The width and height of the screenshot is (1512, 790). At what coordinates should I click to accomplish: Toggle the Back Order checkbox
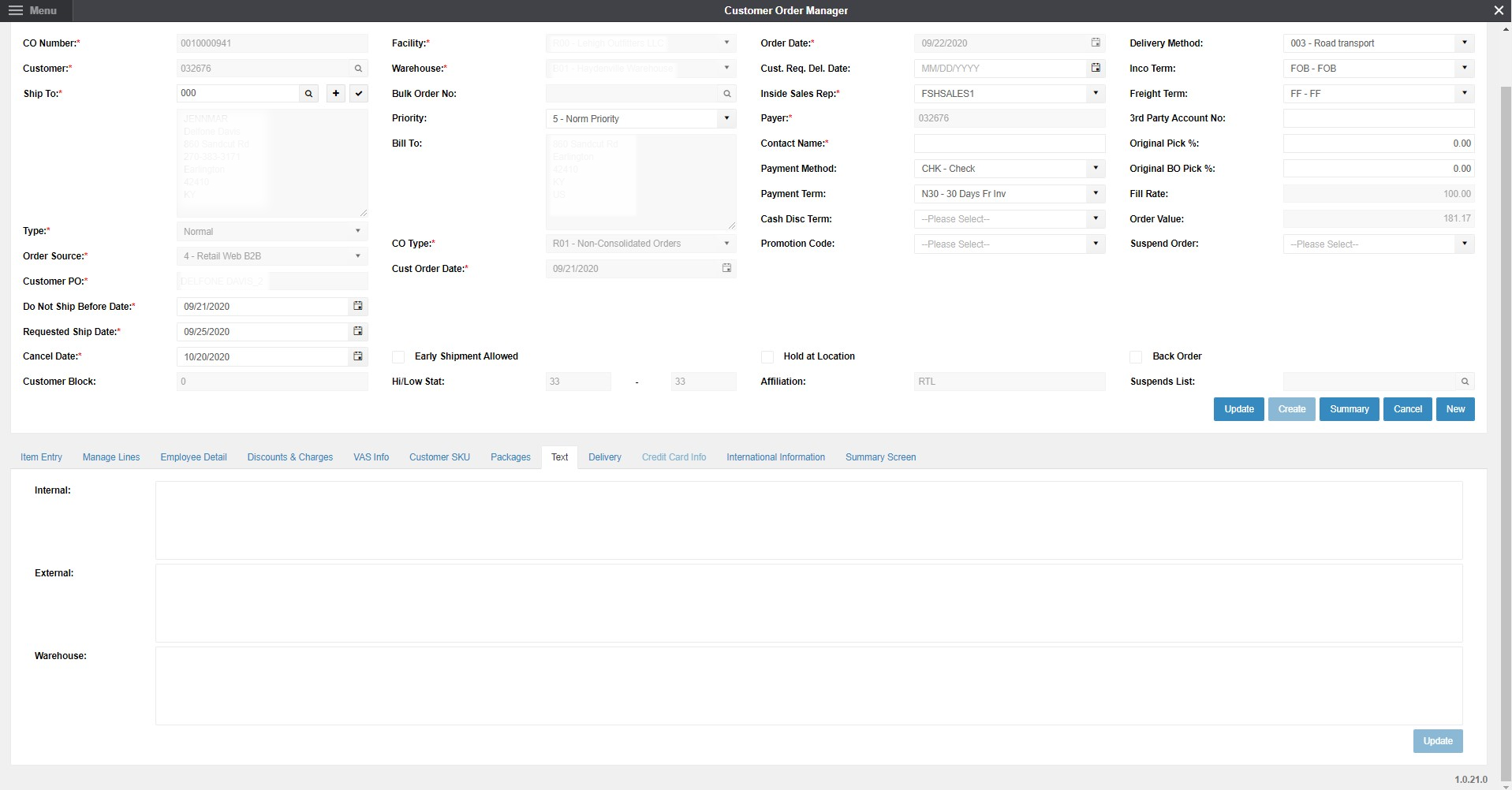pos(1136,356)
